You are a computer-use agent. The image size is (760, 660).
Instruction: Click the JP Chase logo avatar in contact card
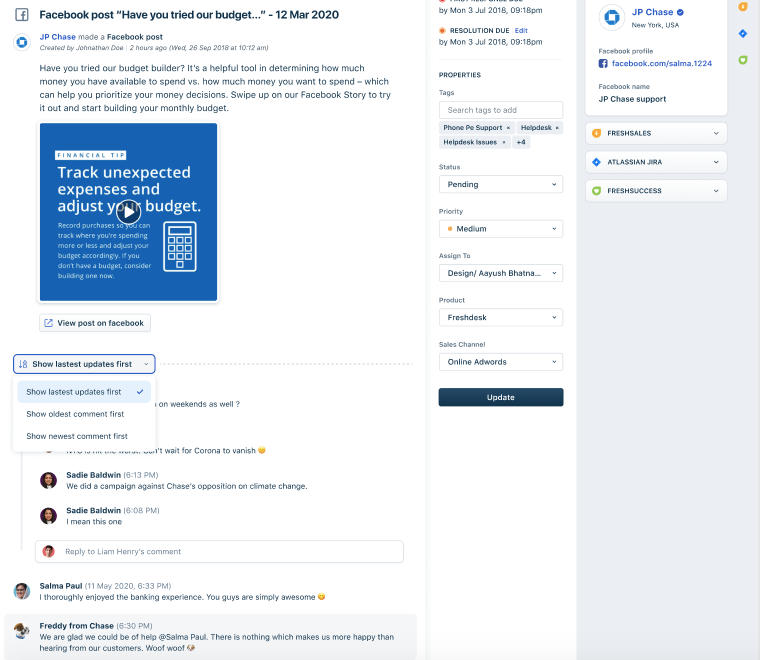click(x=612, y=17)
